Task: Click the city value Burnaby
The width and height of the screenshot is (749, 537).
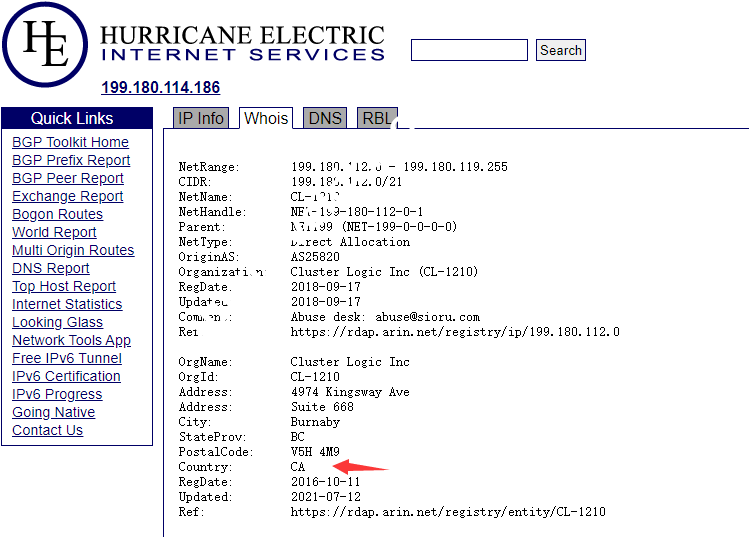Action: [315, 422]
